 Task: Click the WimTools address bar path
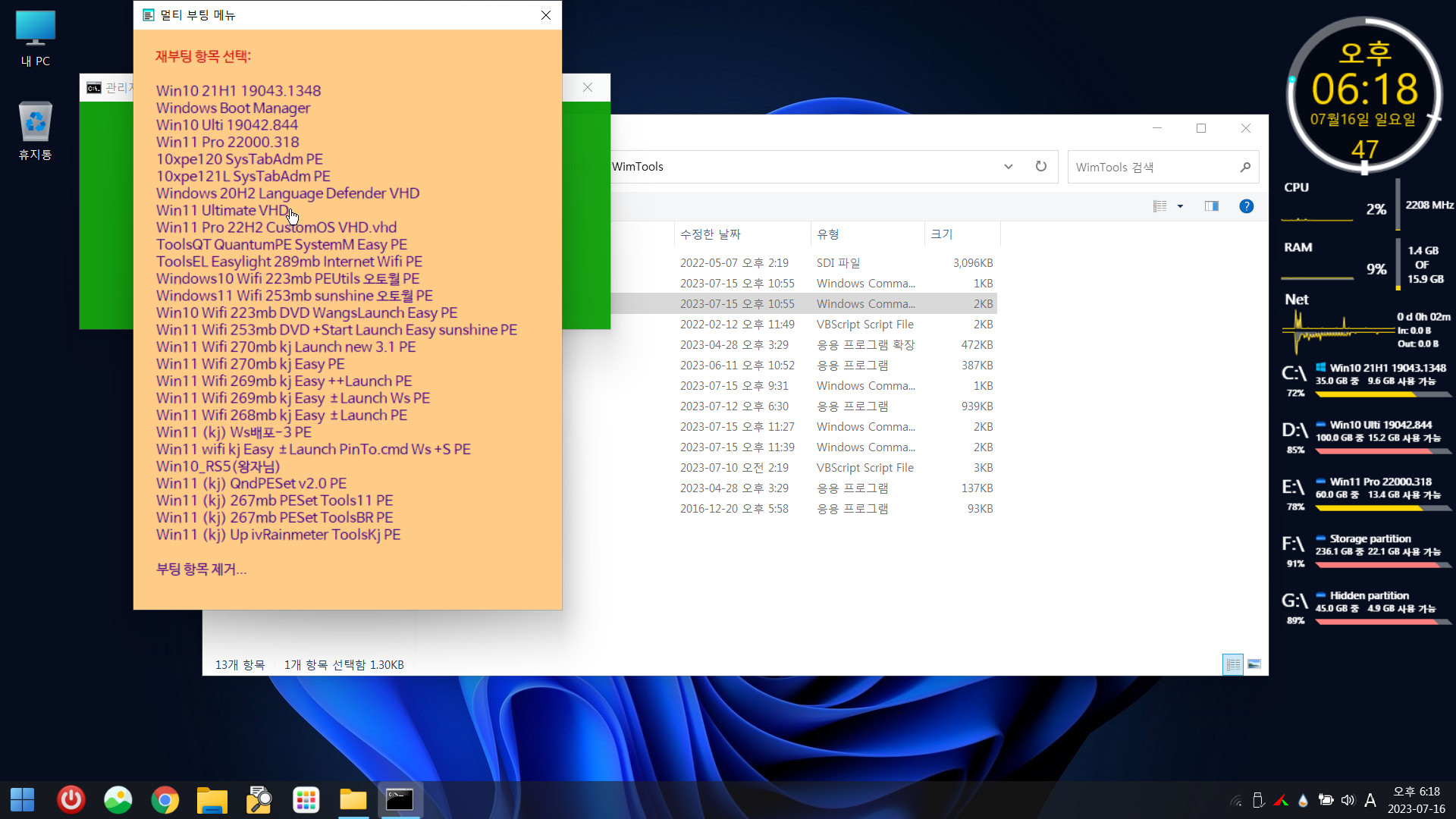(x=638, y=166)
